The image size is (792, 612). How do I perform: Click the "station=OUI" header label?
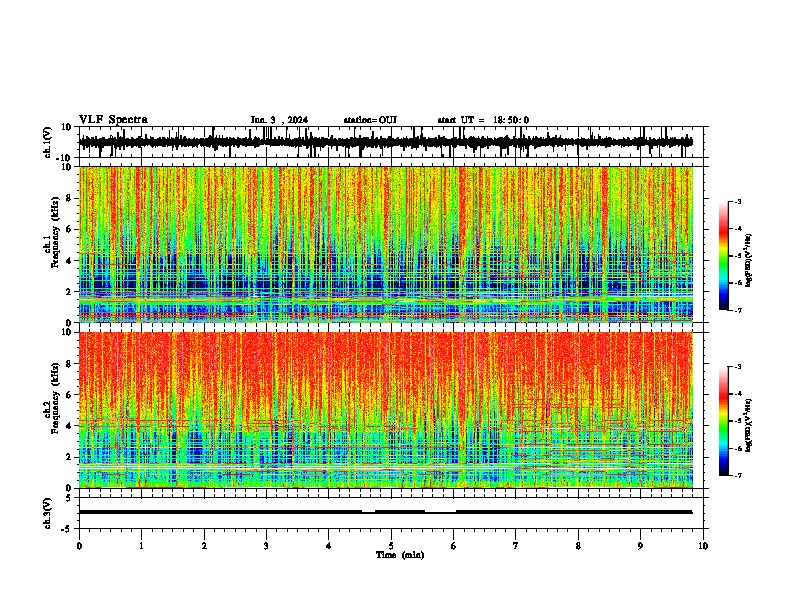pos(370,120)
